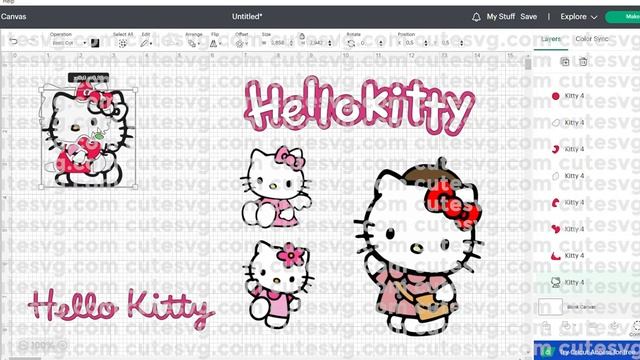
Task: Open the notifications bell
Action: tap(476, 17)
